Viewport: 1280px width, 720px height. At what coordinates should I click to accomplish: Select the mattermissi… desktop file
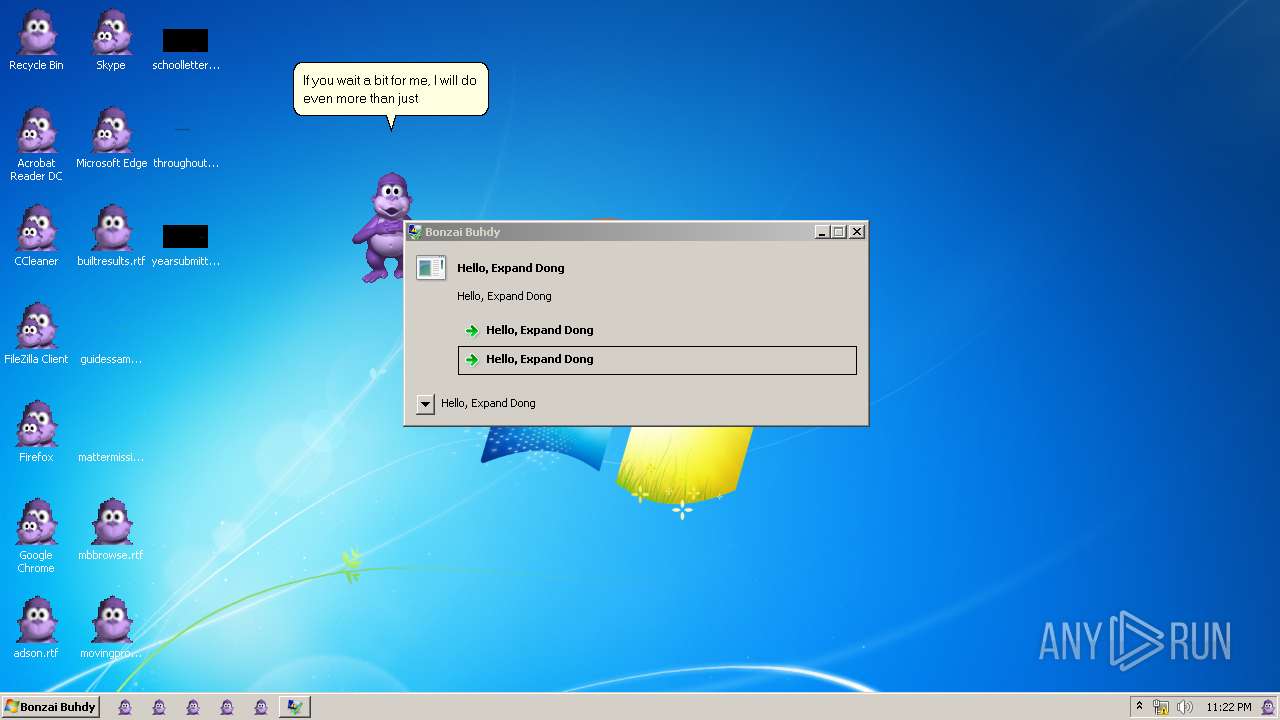coord(111,456)
